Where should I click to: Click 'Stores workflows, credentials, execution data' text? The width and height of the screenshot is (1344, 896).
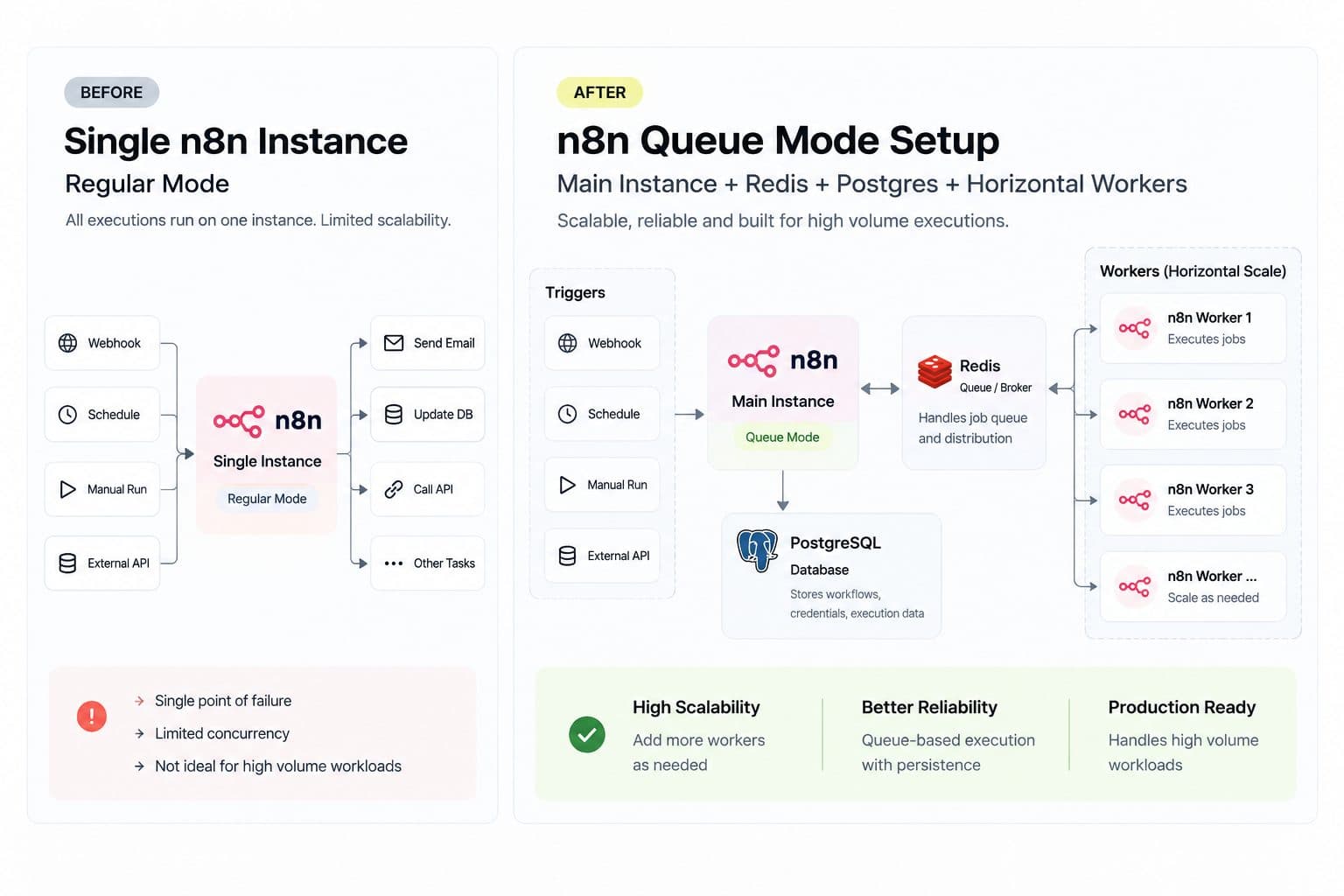click(x=857, y=604)
